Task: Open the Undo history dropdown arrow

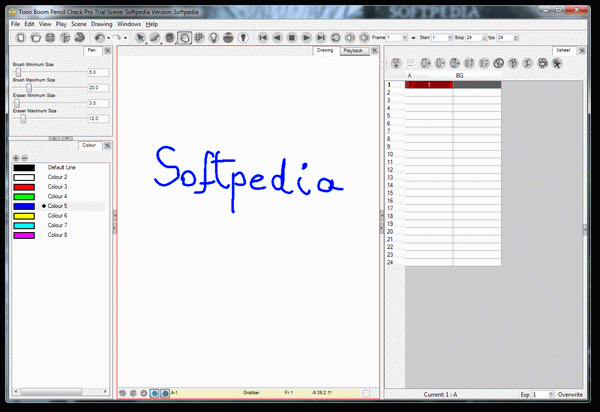Action: tap(109, 38)
